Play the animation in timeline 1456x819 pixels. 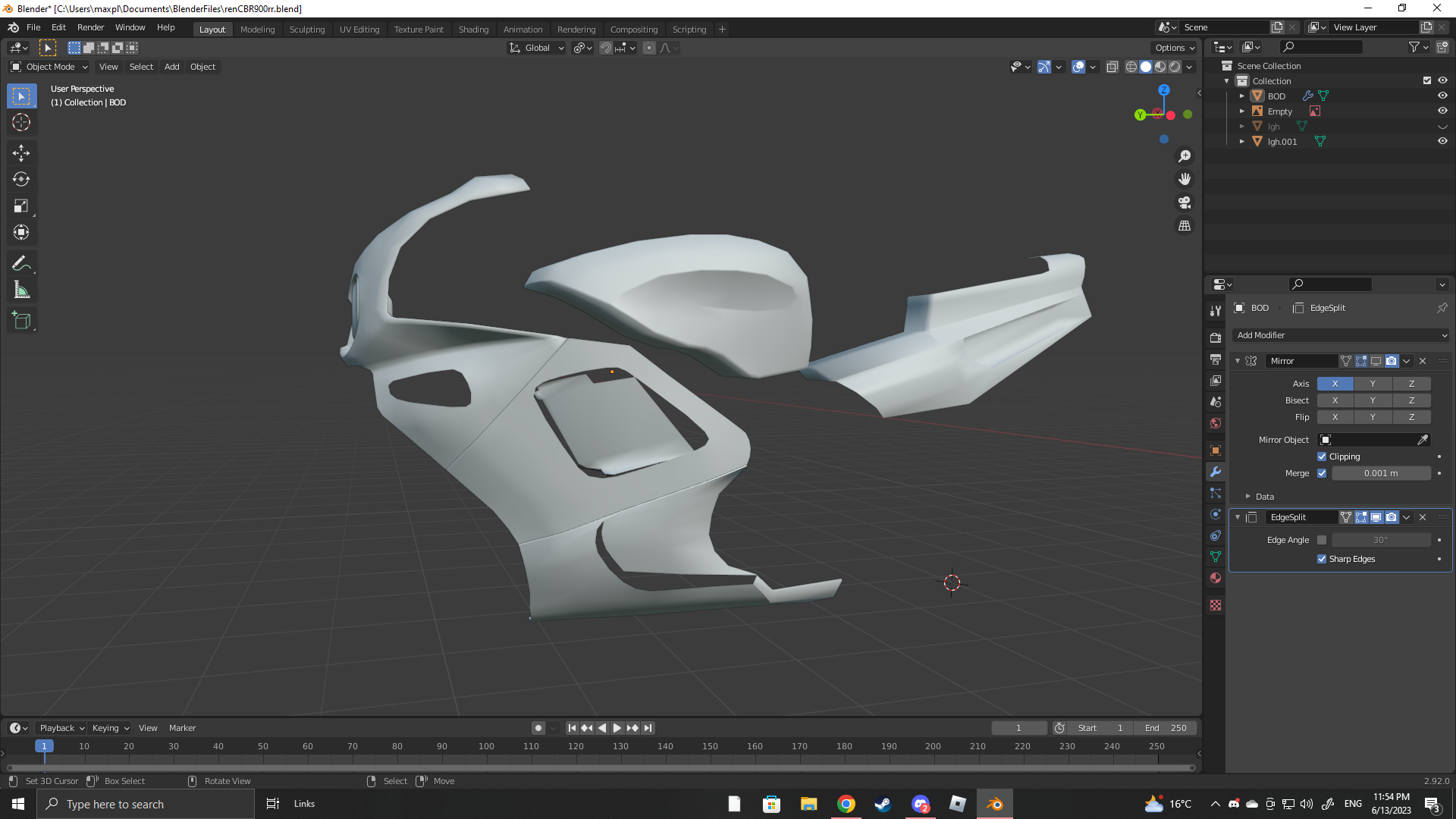point(617,728)
